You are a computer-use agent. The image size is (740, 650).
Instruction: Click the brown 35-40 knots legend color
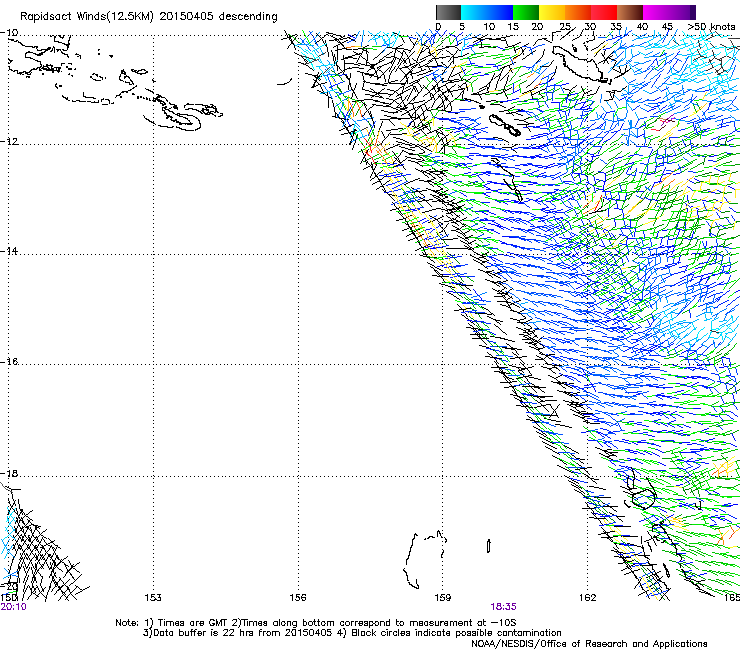pos(630,13)
